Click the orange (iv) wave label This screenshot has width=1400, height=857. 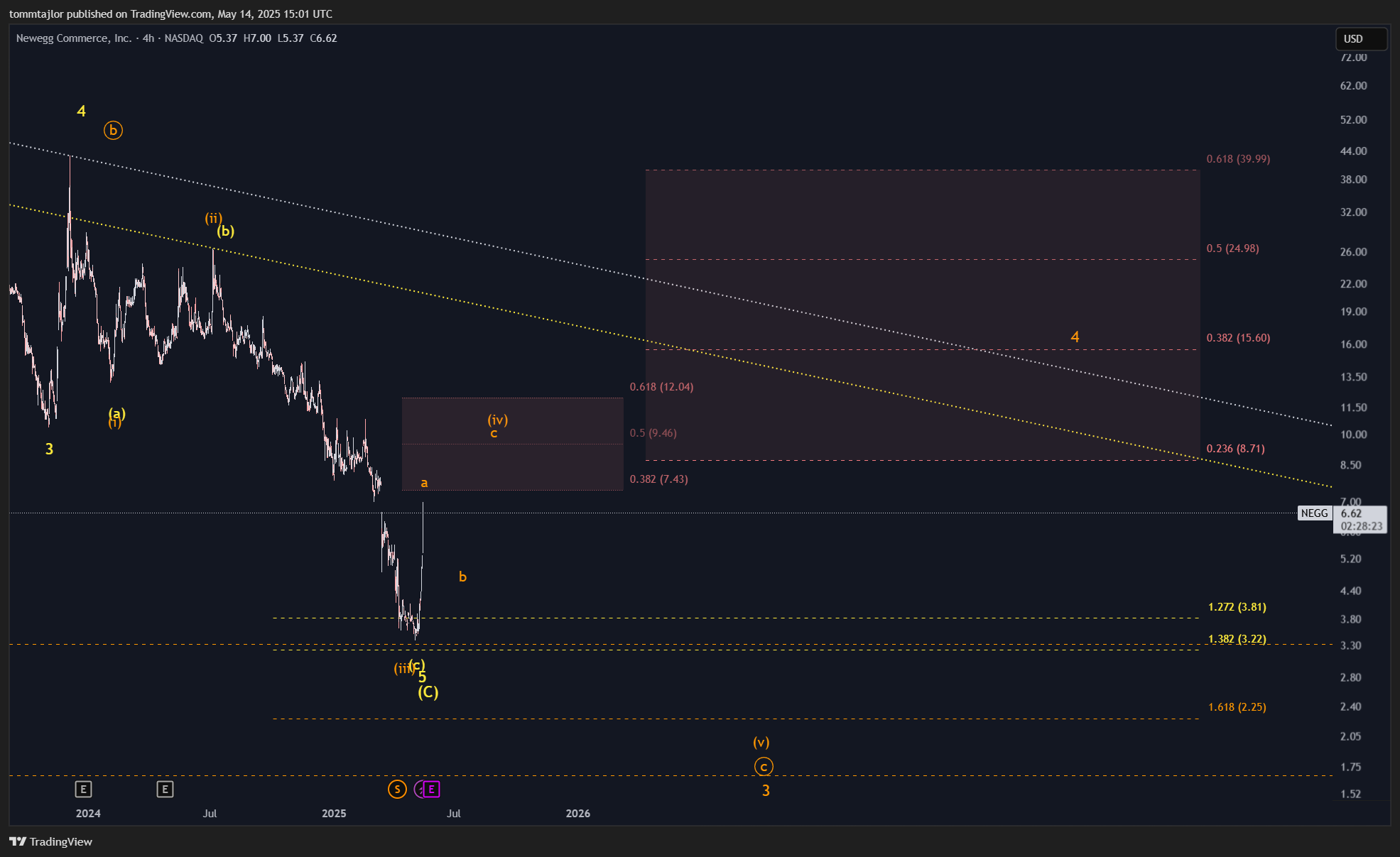[497, 420]
